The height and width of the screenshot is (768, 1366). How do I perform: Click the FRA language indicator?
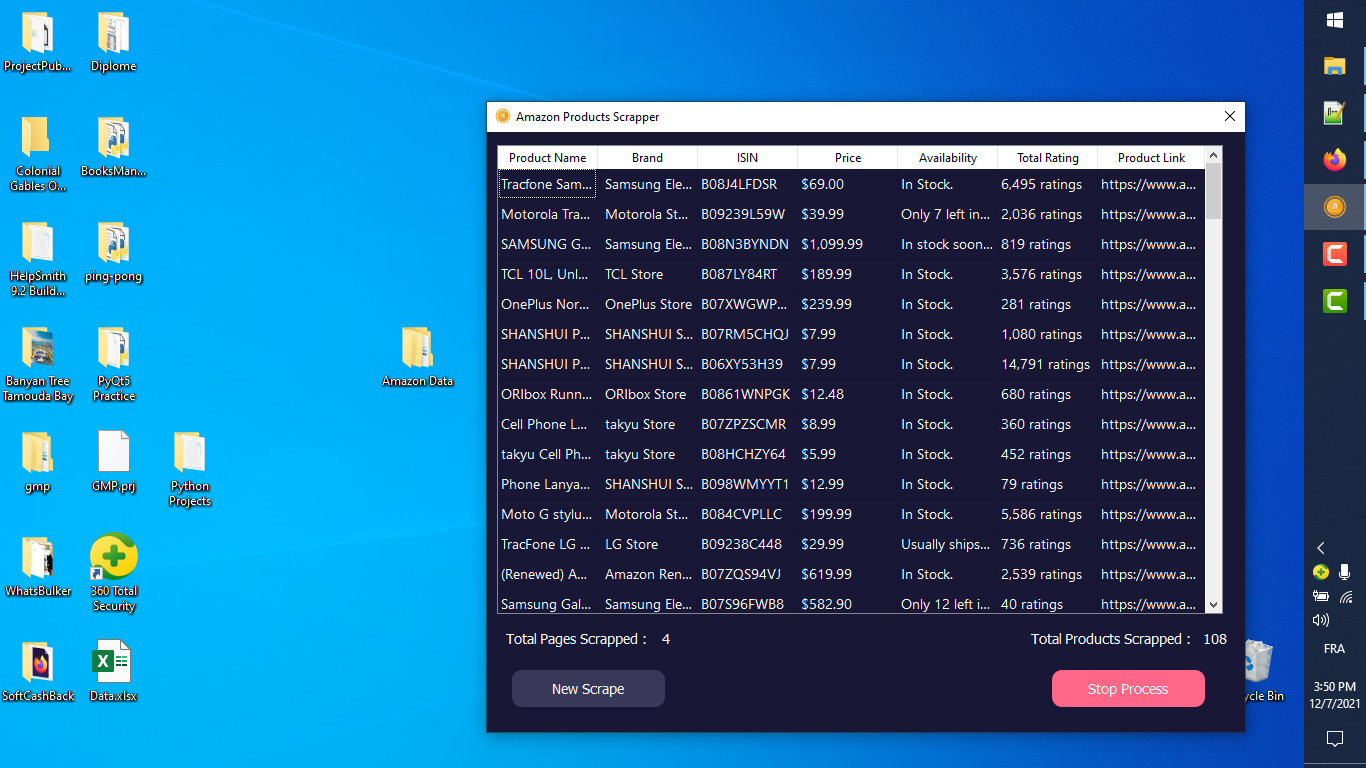(1334, 649)
